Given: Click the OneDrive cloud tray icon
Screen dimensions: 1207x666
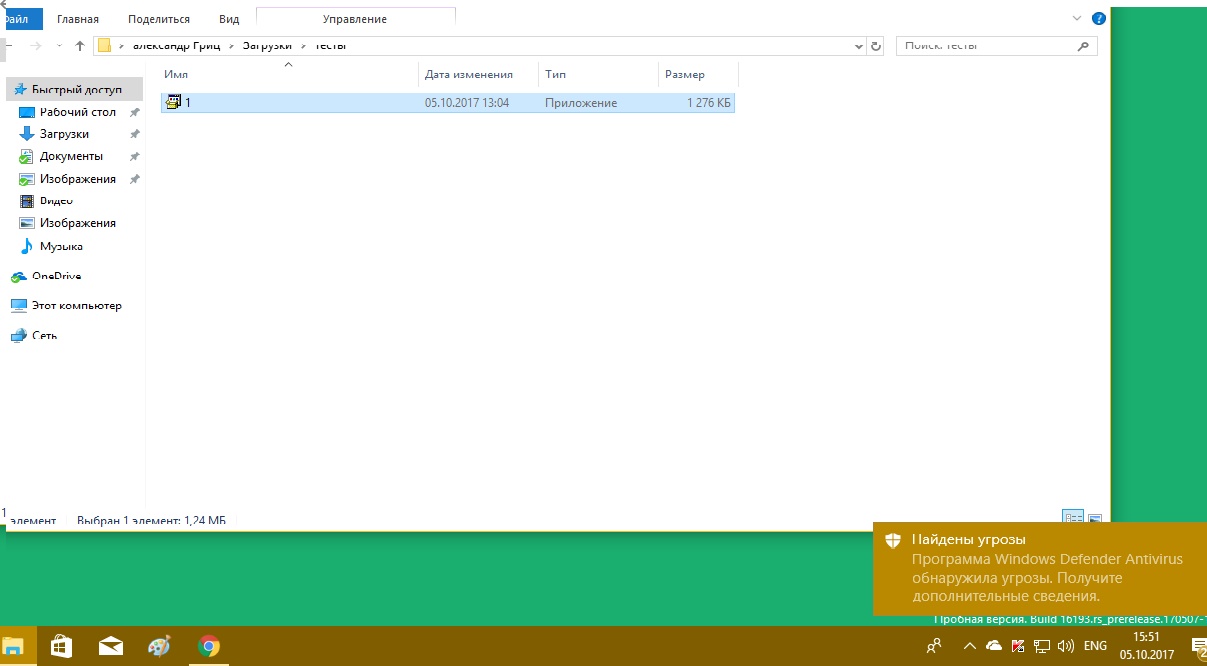Looking at the screenshot, I should click(994, 646).
